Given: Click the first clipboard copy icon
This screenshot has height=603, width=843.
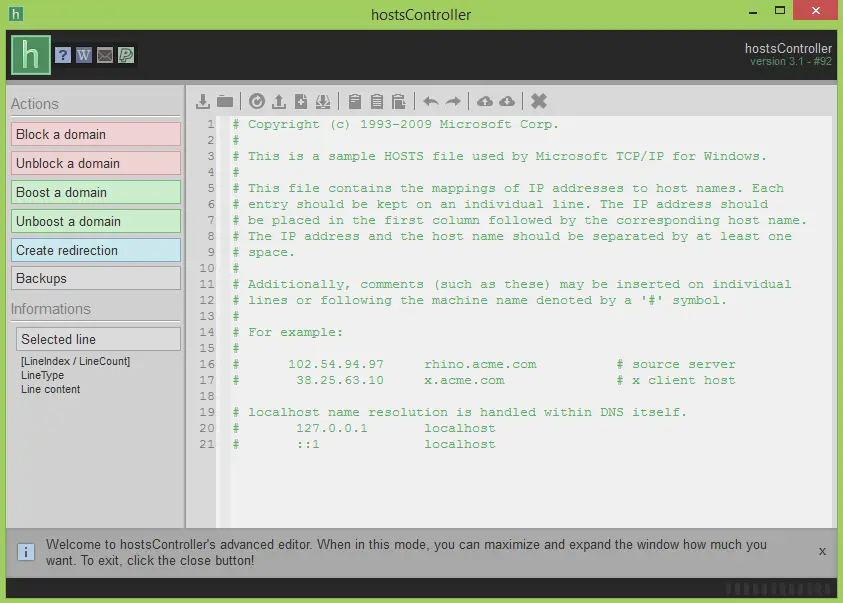Looking at the screenshot, I should pyautogui.click(x=355, y=101).
